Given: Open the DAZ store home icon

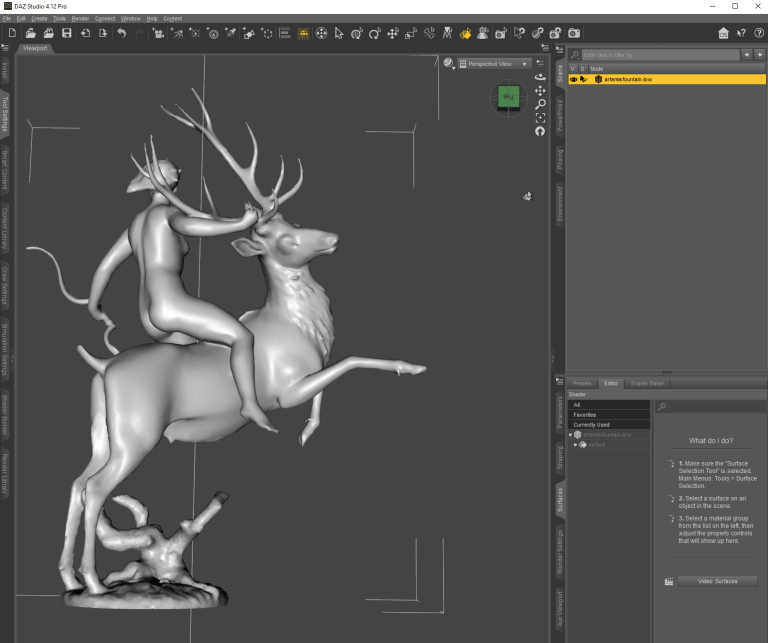Looking at the screenshot, I should coord(723,33).
